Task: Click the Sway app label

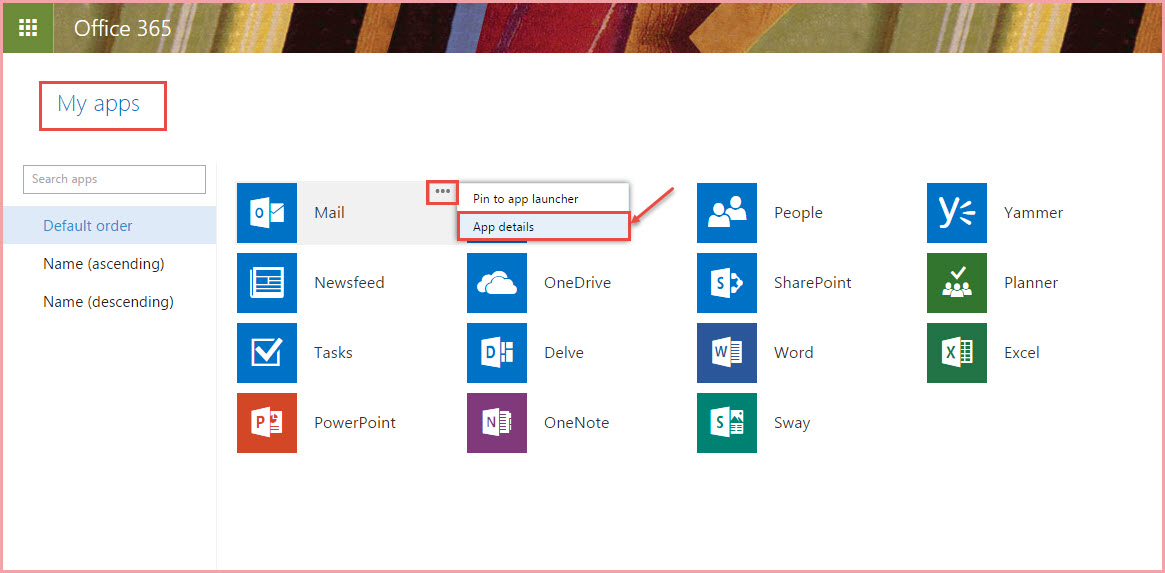Action: click(792, 423)
